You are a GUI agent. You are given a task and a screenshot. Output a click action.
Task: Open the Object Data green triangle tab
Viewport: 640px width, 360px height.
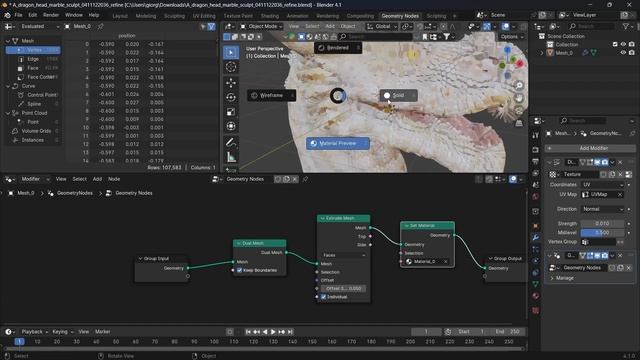(536, 284)
